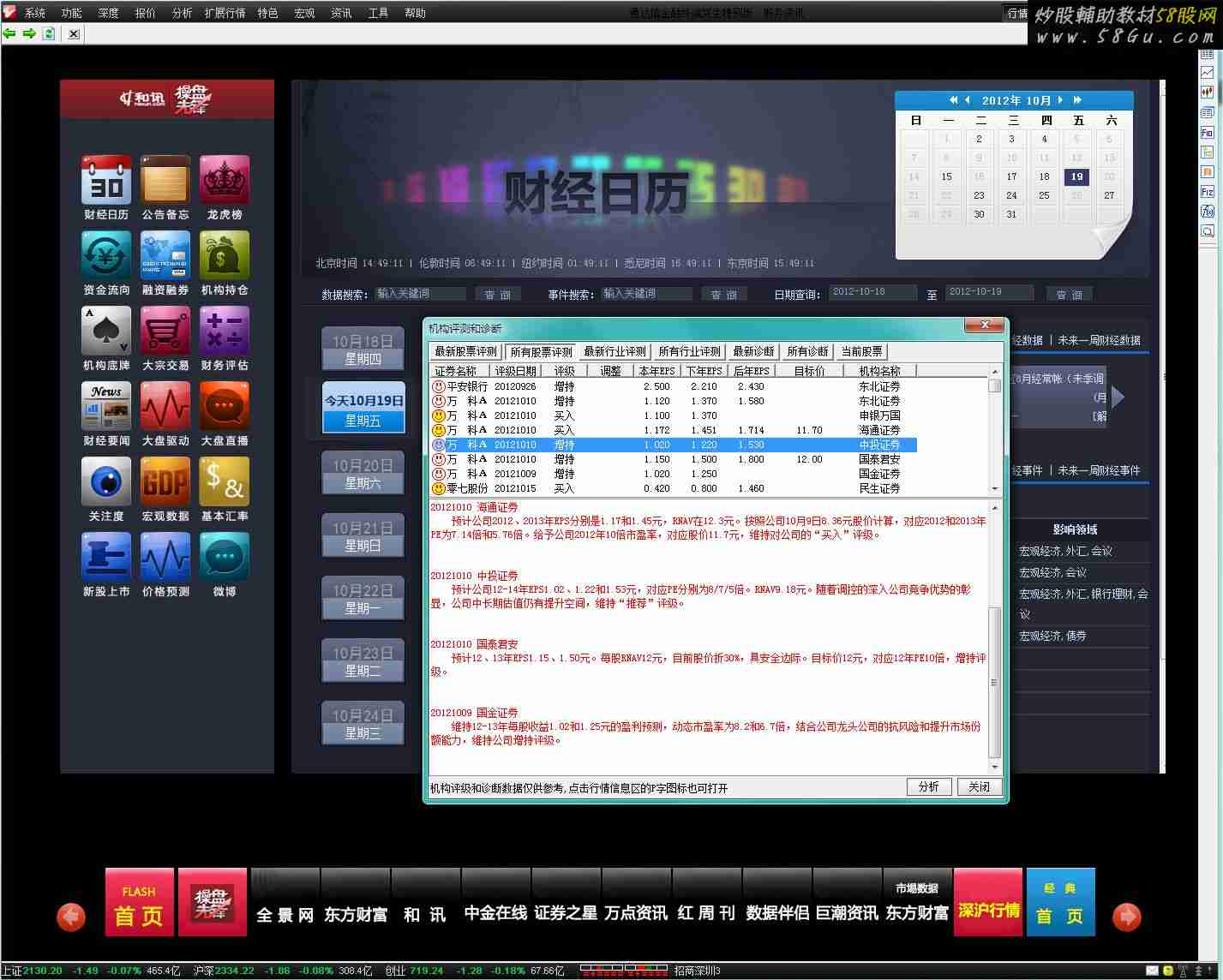Click 查询 button beside 数据搜索
Screen dimensions: 1223x980
498,294
